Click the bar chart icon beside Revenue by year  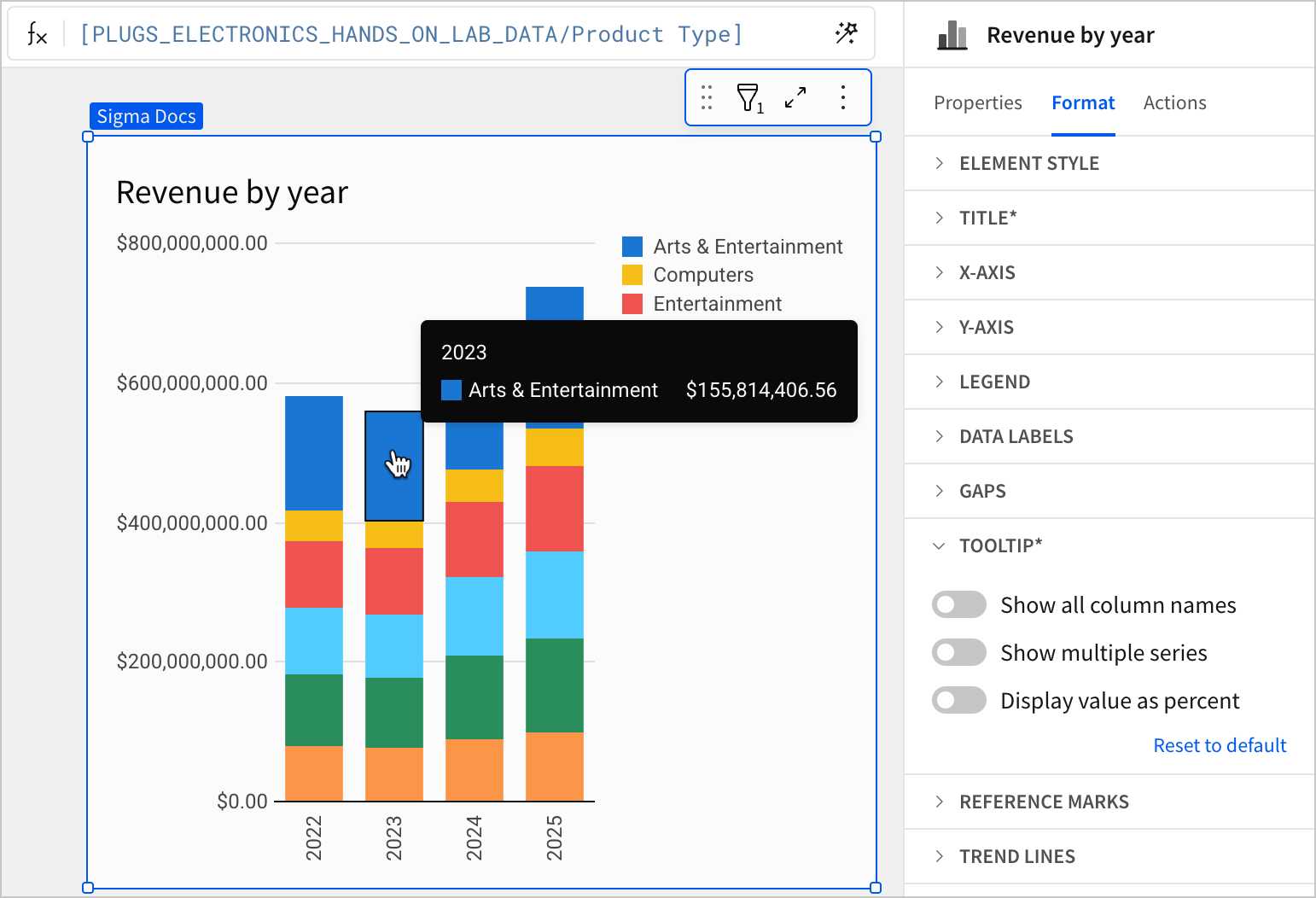(x=952, y=34)
